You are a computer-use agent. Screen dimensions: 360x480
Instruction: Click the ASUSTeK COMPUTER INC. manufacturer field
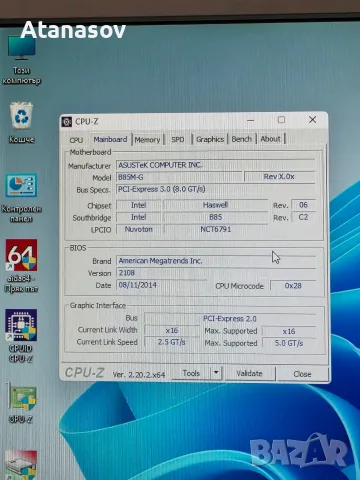pyautogui.click(x=215, y=165)
